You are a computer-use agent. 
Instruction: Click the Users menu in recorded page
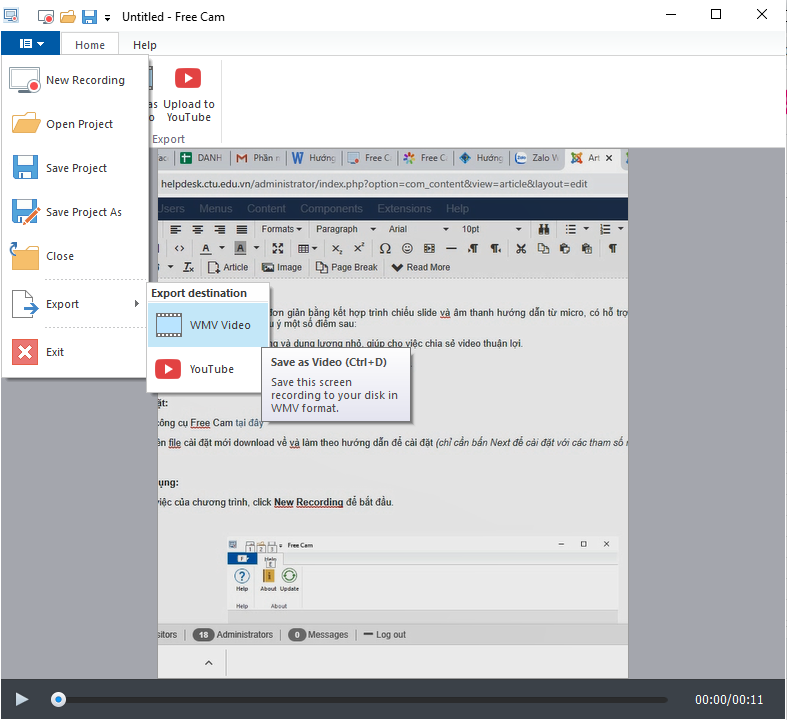pos(171,208)
